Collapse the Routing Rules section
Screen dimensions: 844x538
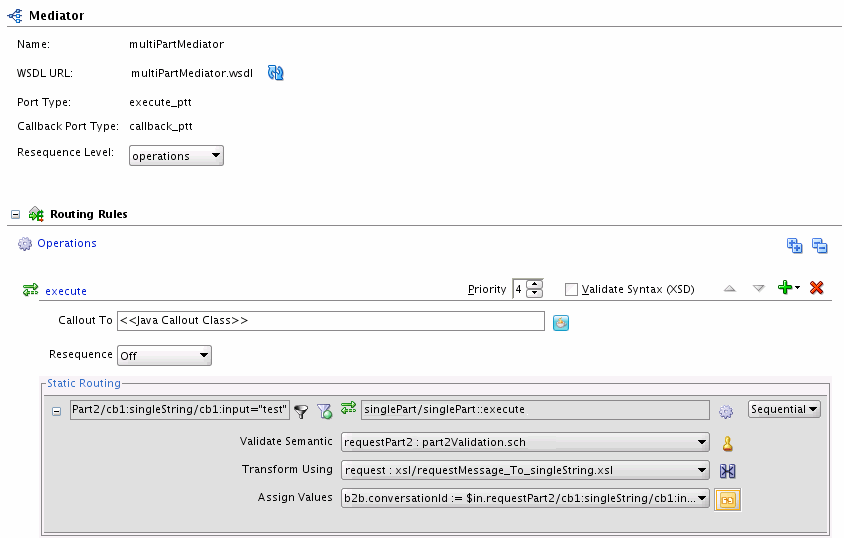coord(16,215)
